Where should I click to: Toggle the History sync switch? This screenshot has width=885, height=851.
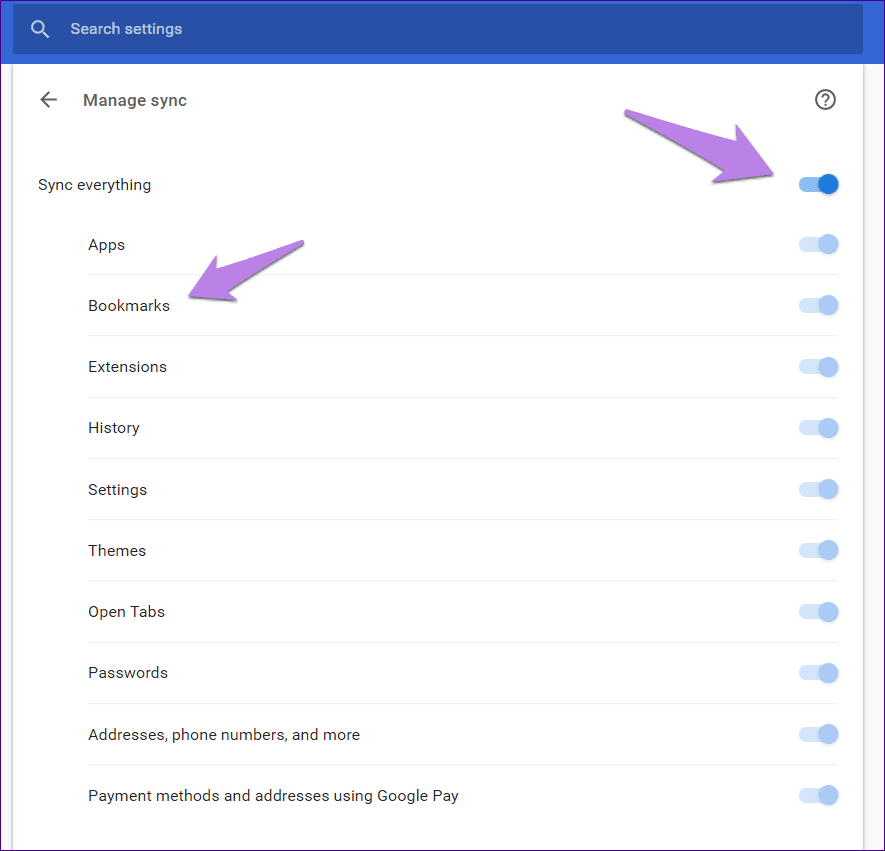818,428
